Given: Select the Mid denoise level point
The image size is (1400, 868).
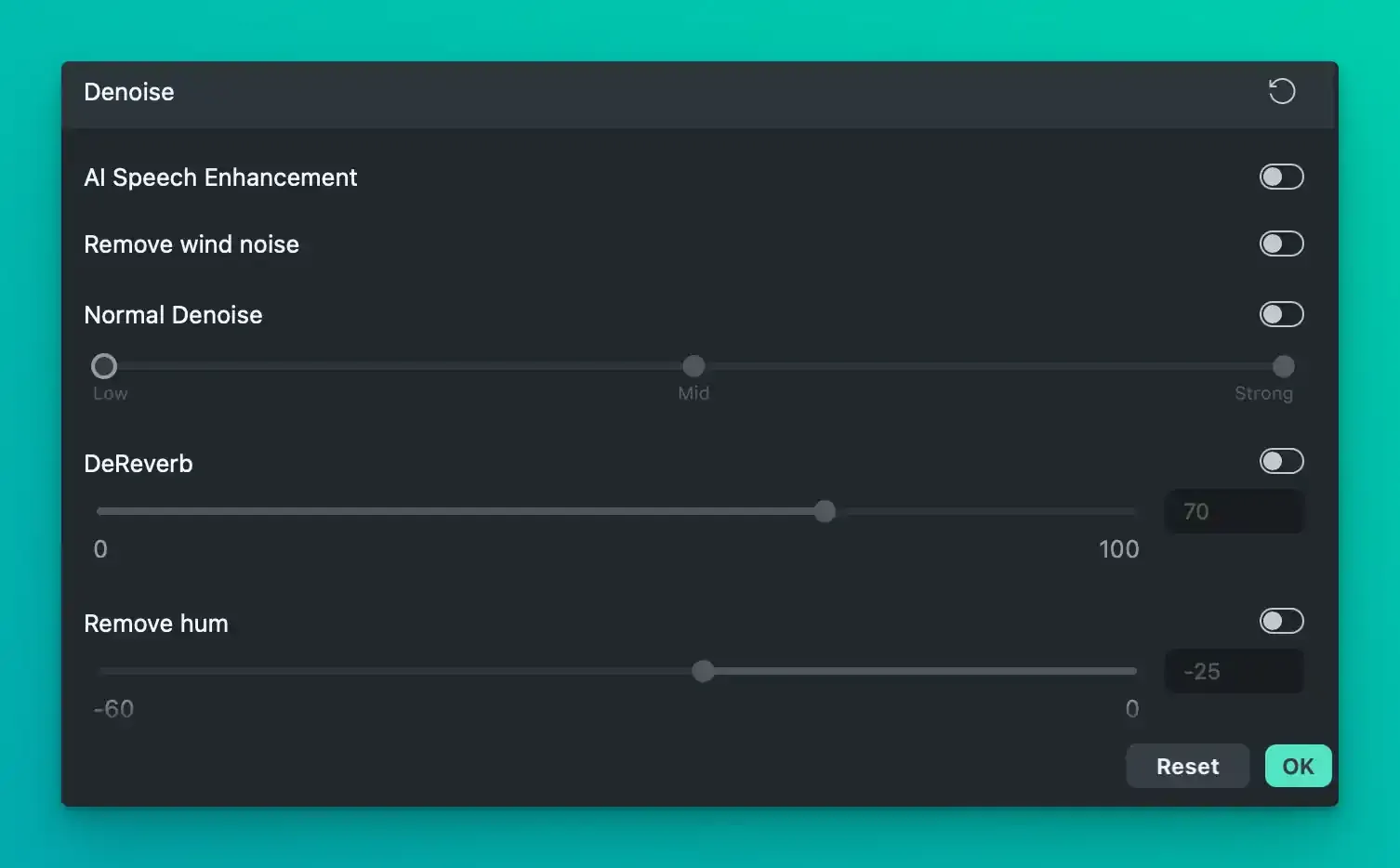Looking at the screenshot, I should 693,366.
